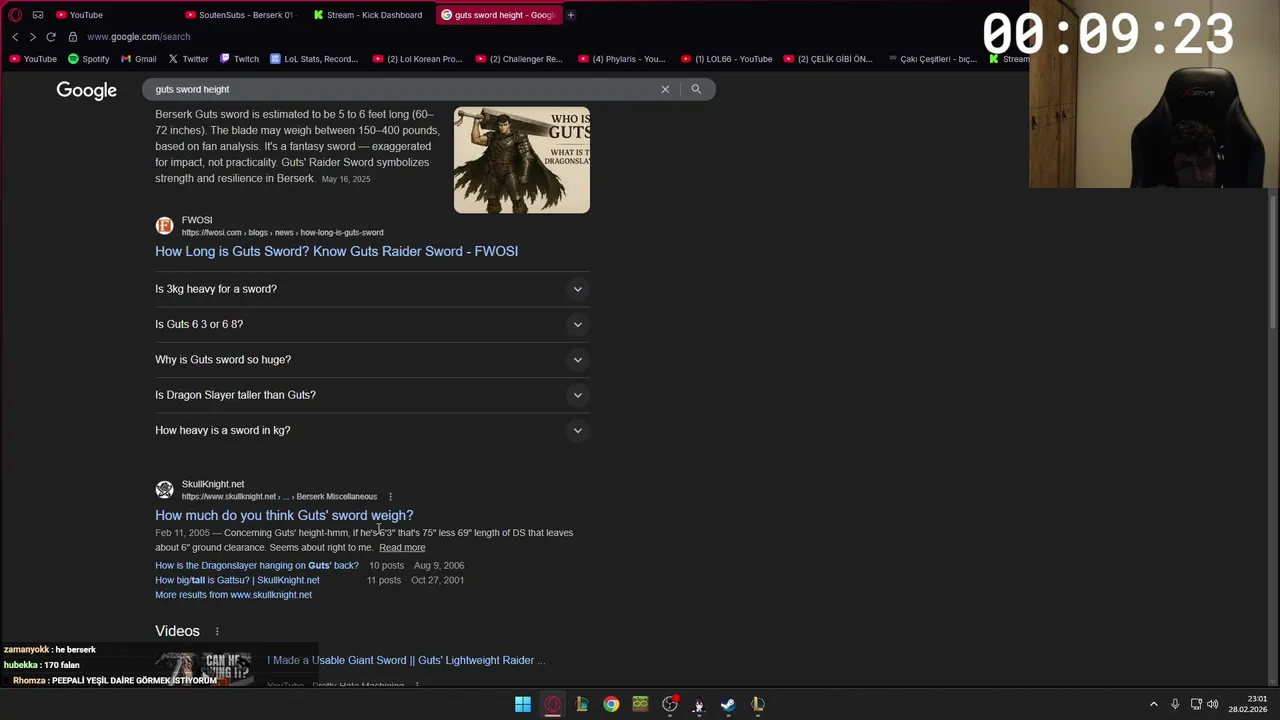Open "How much do you think Guts' sword weigh?"
This screenshot has width=1280, height=720.
click(x=284, y=515)
